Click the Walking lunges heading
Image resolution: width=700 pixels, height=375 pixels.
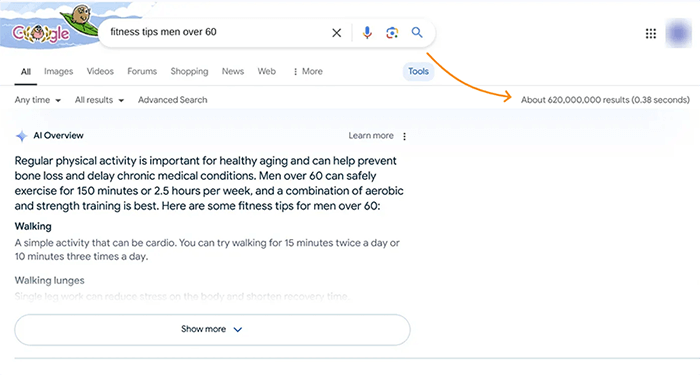click(50, 280)
